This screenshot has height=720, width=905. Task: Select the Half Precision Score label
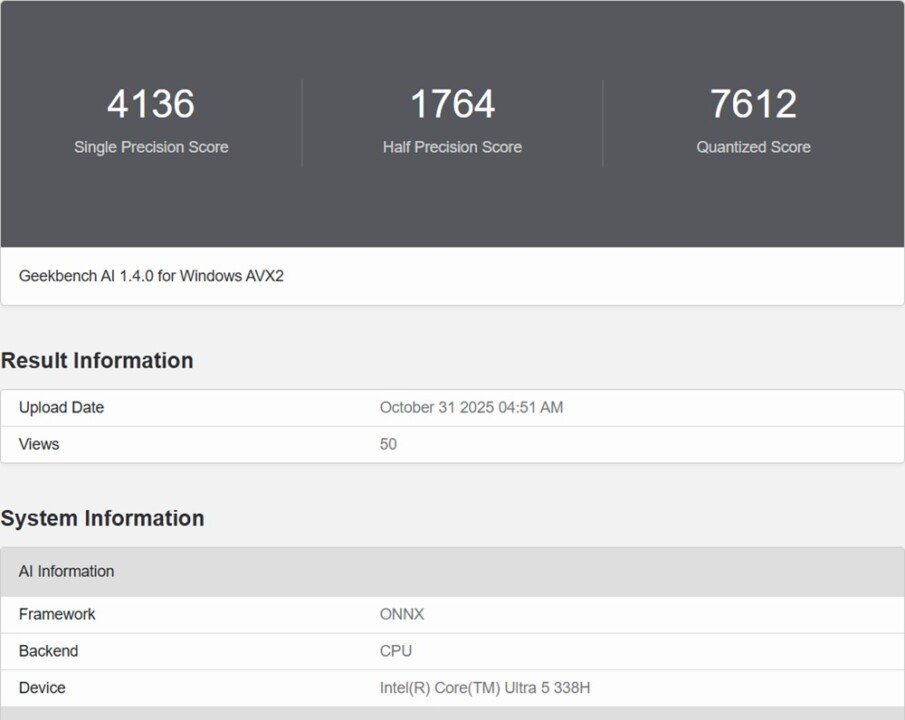pyautogui.click(x=452, y=147)
